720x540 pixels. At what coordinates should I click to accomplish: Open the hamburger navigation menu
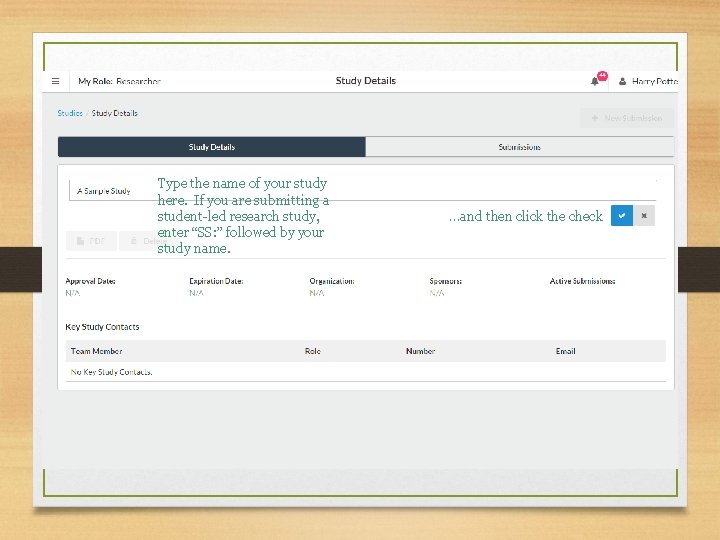56,81
